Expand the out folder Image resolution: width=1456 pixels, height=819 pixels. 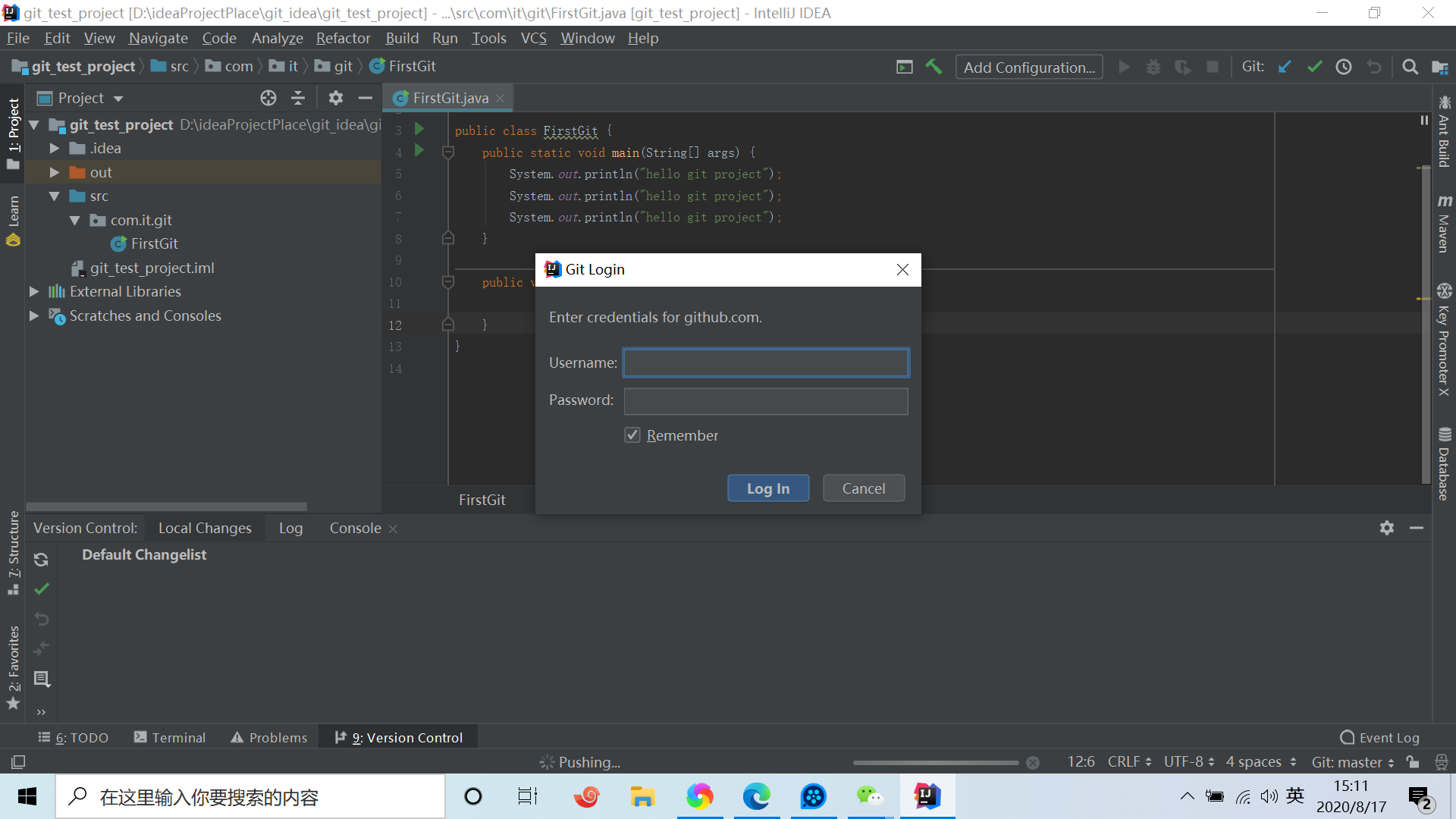pos(55,172)
